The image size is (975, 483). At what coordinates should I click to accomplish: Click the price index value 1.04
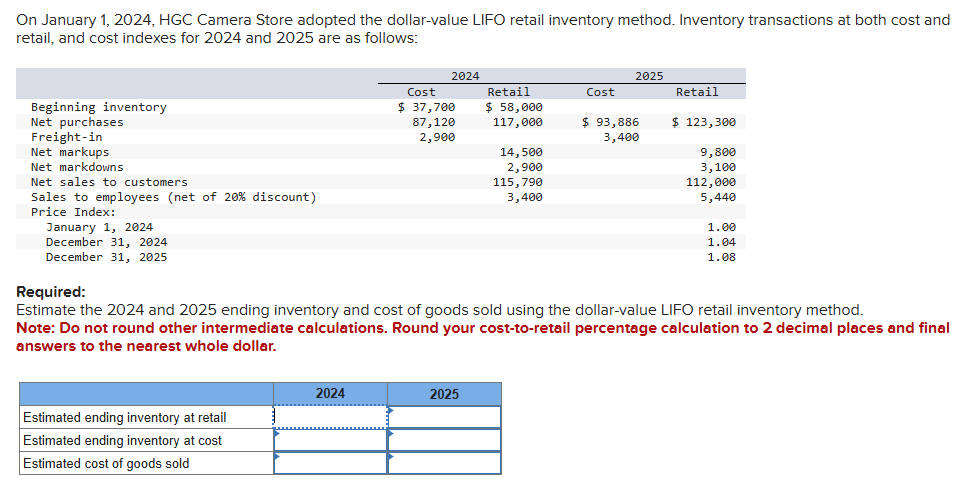pos(722,242)
